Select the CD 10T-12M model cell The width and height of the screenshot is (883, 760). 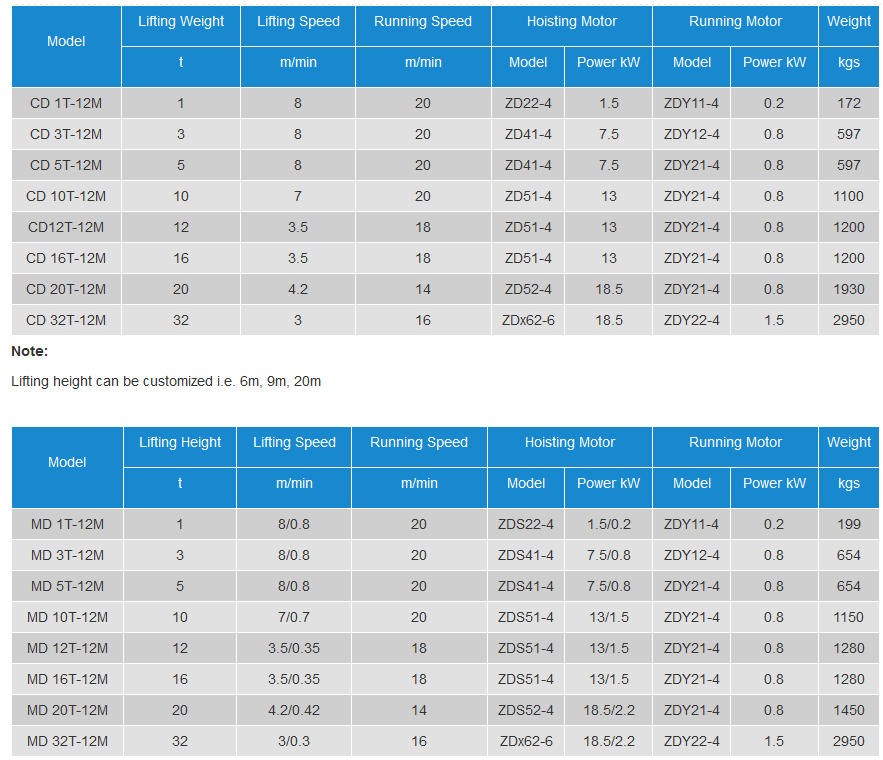tap(66, 196)
